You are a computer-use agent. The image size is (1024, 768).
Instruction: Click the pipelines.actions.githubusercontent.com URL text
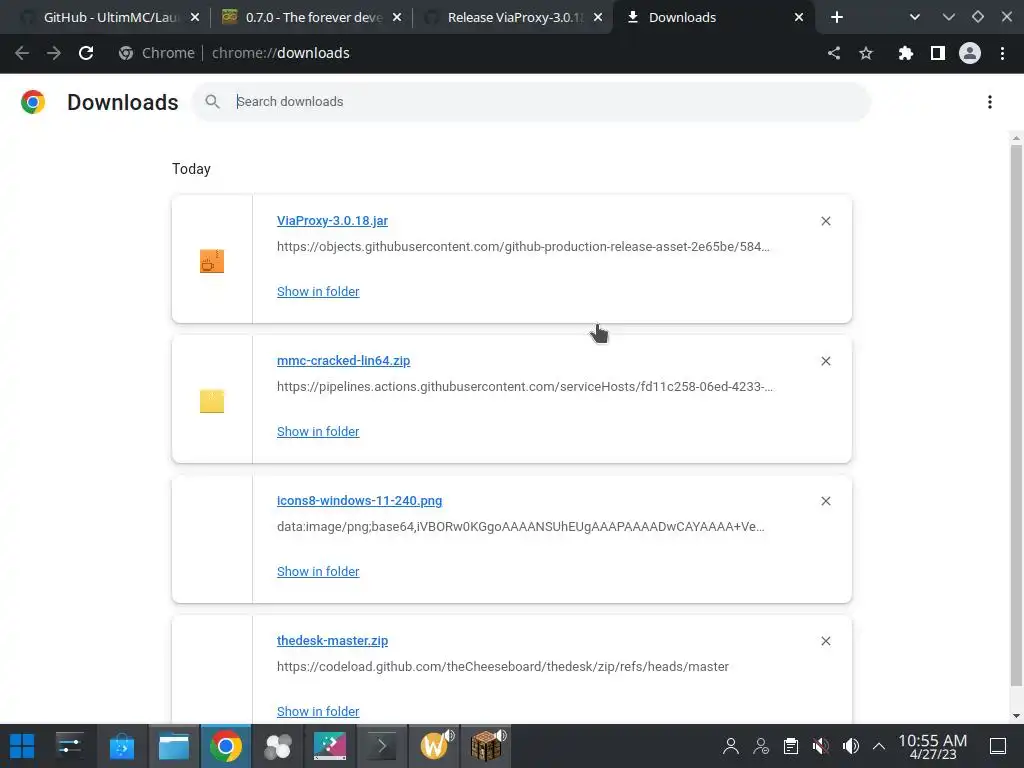click(x=525, y=387)
